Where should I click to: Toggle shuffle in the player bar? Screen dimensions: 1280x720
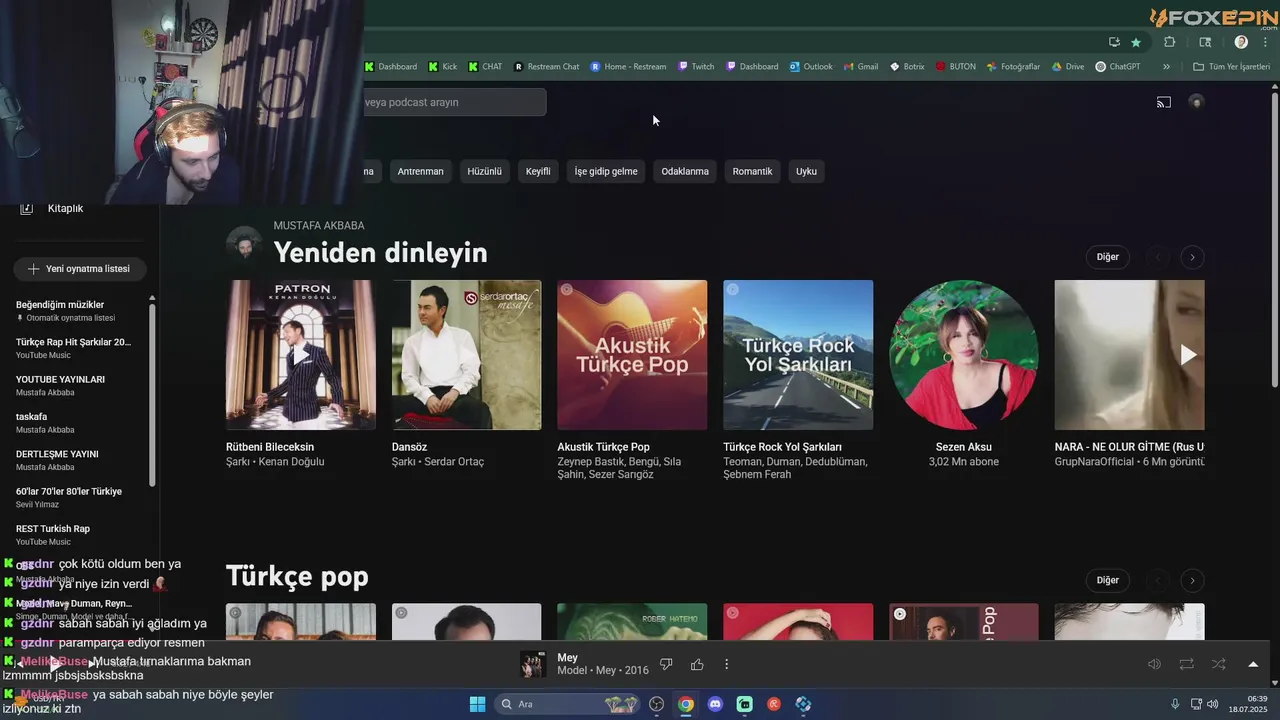[x=1219, y=664]
